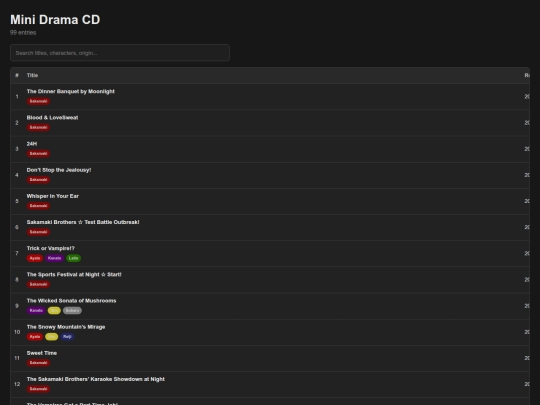Select row number 1 cell

point(17,96)
